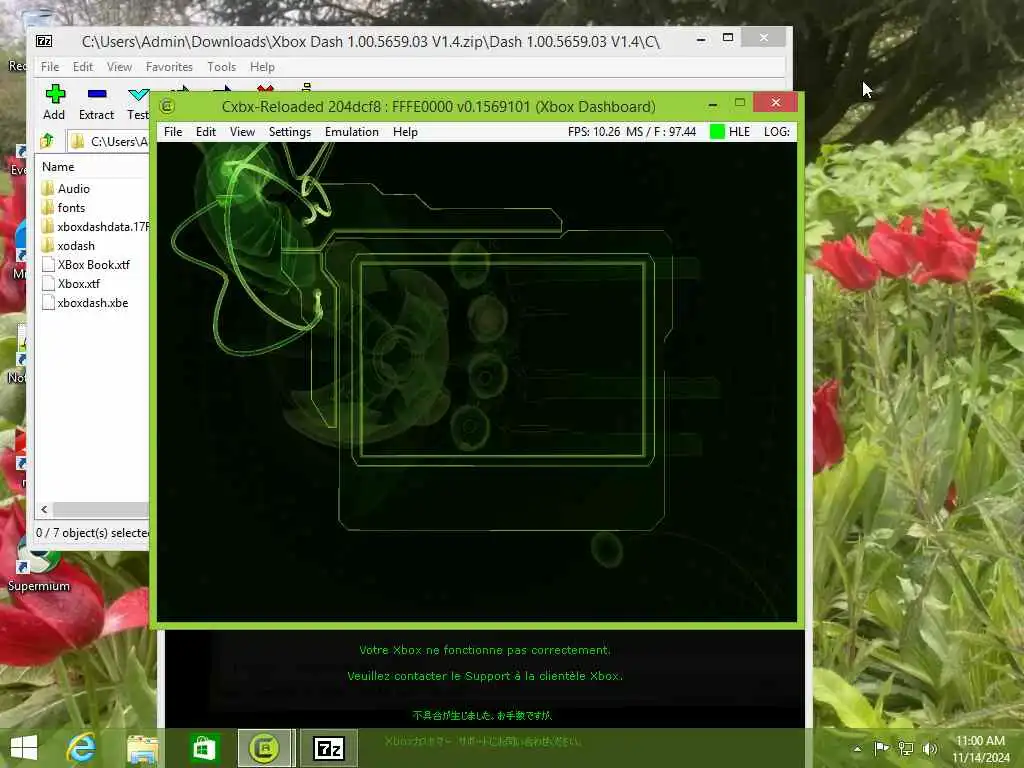Open Cxbx-Reloaded File menu
The width and height of the screenshot is (1024, 768).
click(173, 132)
